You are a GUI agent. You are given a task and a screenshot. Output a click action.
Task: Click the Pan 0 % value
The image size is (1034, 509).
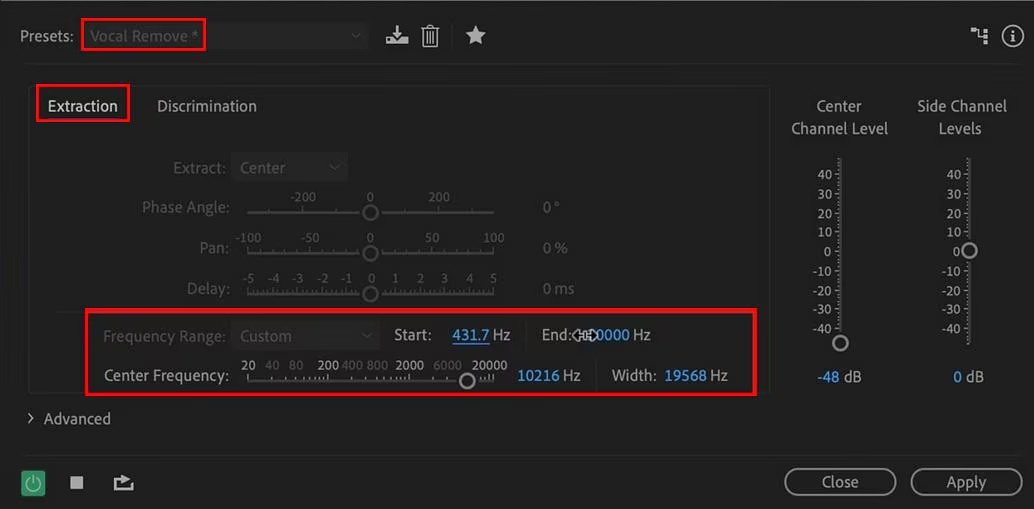point(555,249)
